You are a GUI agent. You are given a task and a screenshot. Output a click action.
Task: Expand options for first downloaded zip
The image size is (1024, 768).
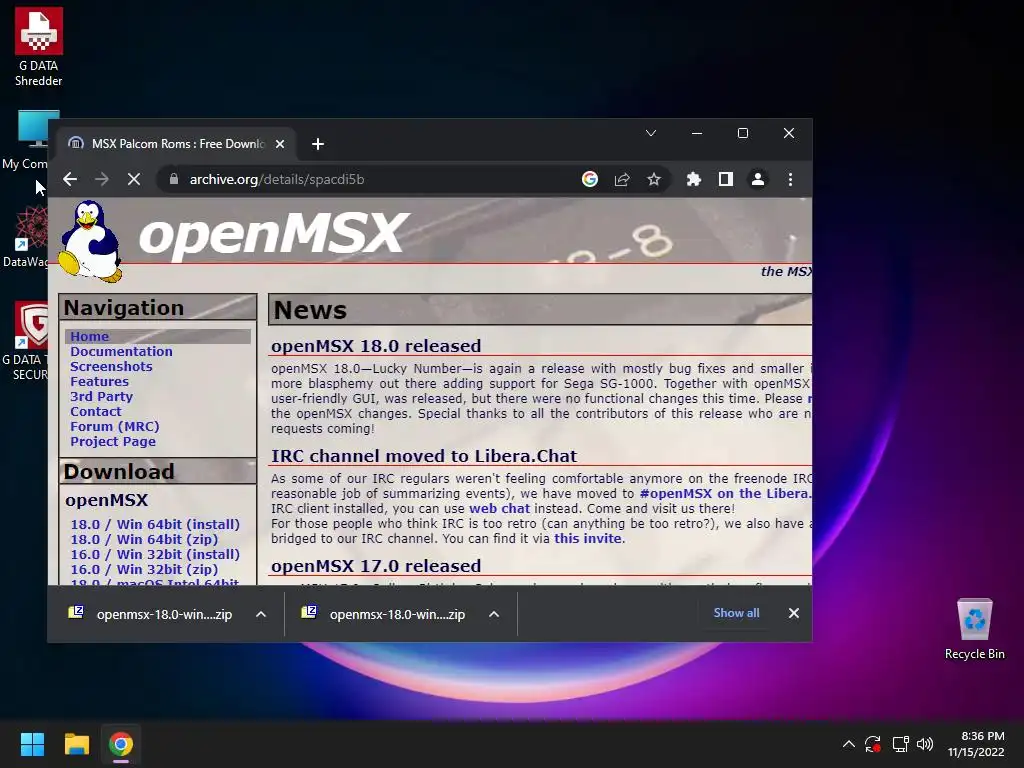261,614
